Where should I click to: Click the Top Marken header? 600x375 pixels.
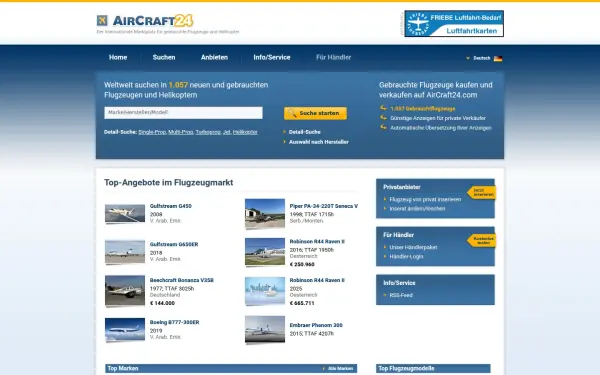[123, 368]
